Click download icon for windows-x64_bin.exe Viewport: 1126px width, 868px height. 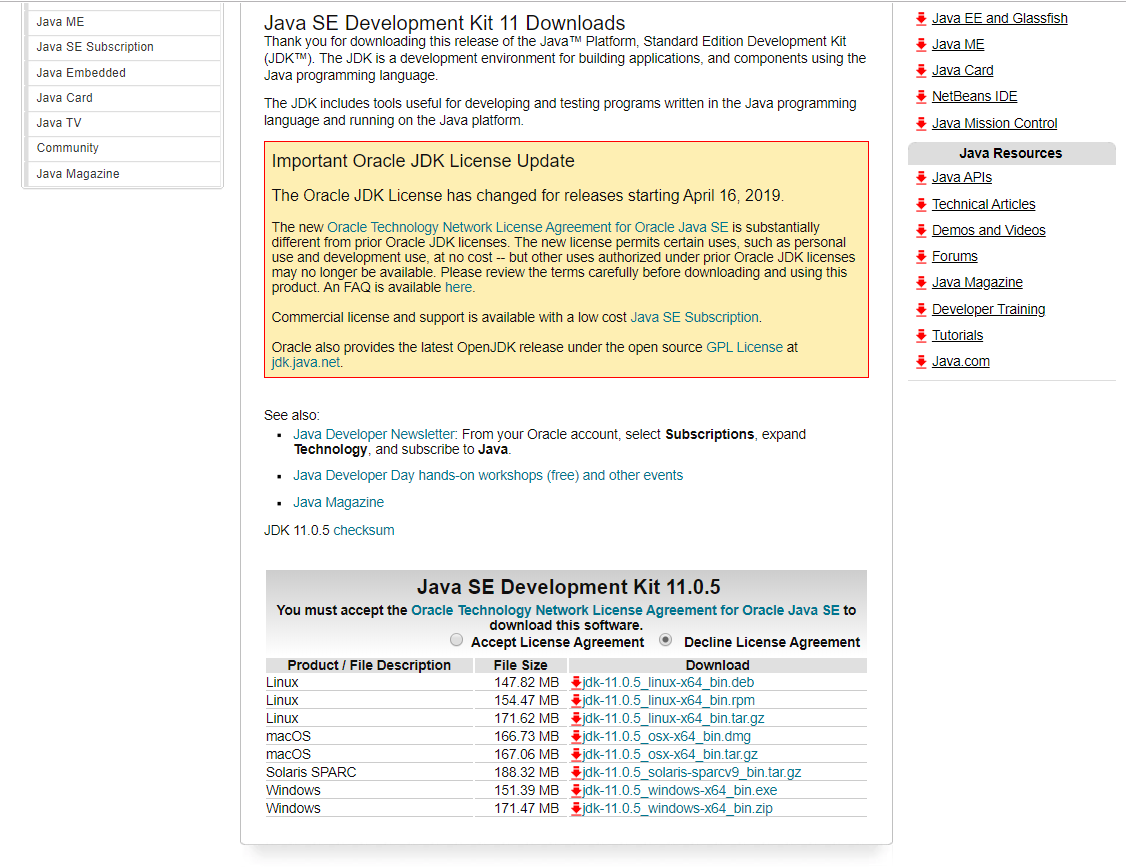[576, 790]
